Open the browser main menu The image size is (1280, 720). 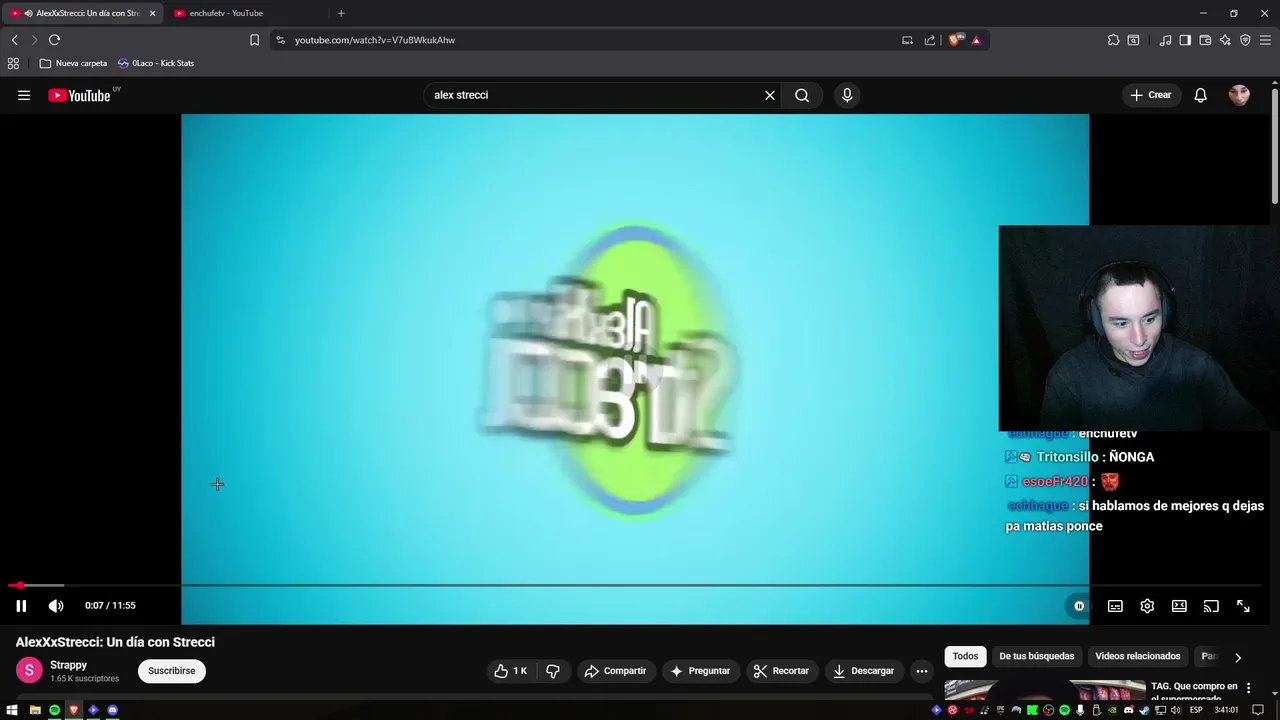[1265, 40]
